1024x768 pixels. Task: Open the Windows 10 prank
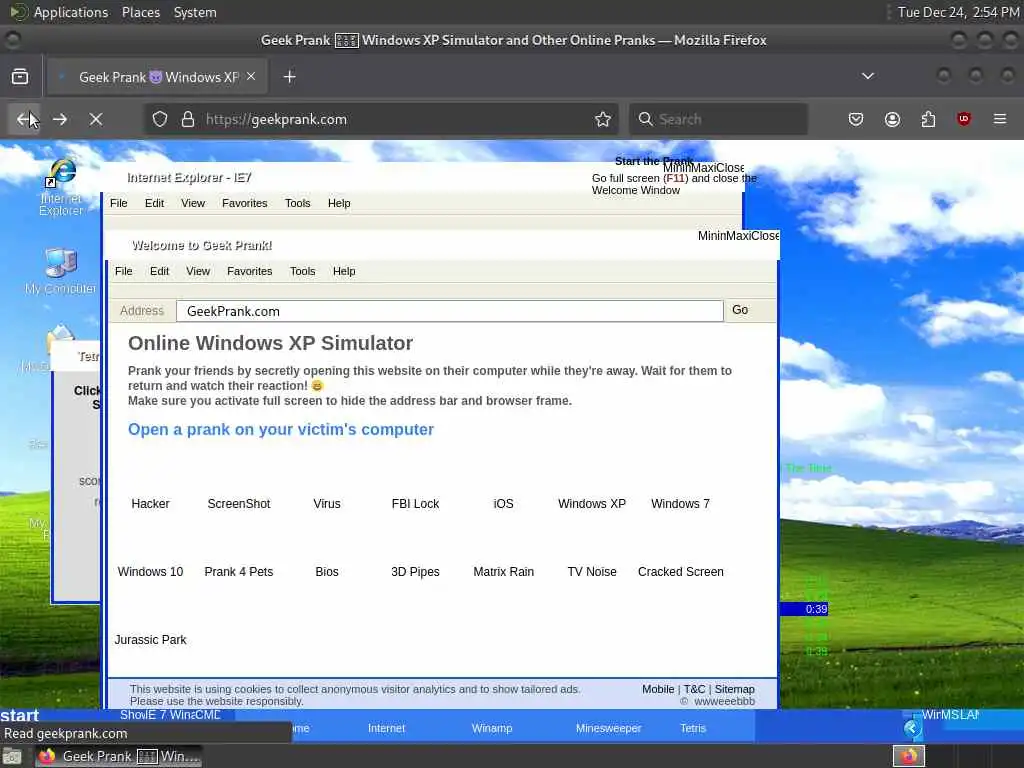(x=150, y=571)
